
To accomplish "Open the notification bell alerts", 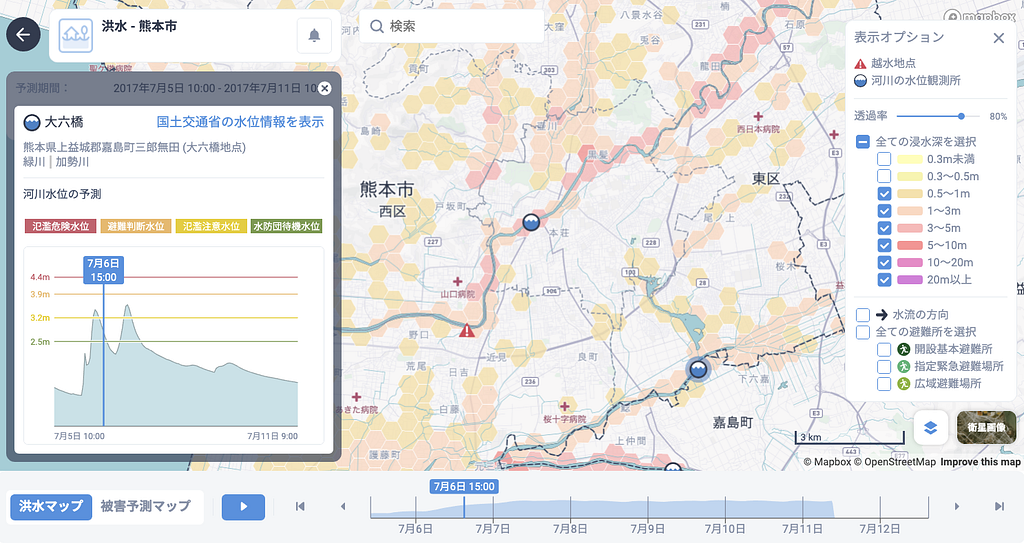I will (314, 35).
